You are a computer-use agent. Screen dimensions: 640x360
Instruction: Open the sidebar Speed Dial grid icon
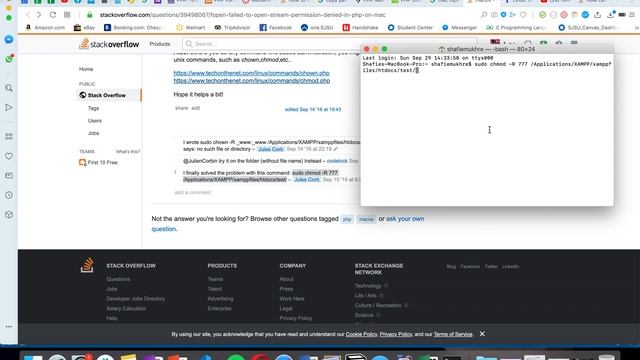9,137
